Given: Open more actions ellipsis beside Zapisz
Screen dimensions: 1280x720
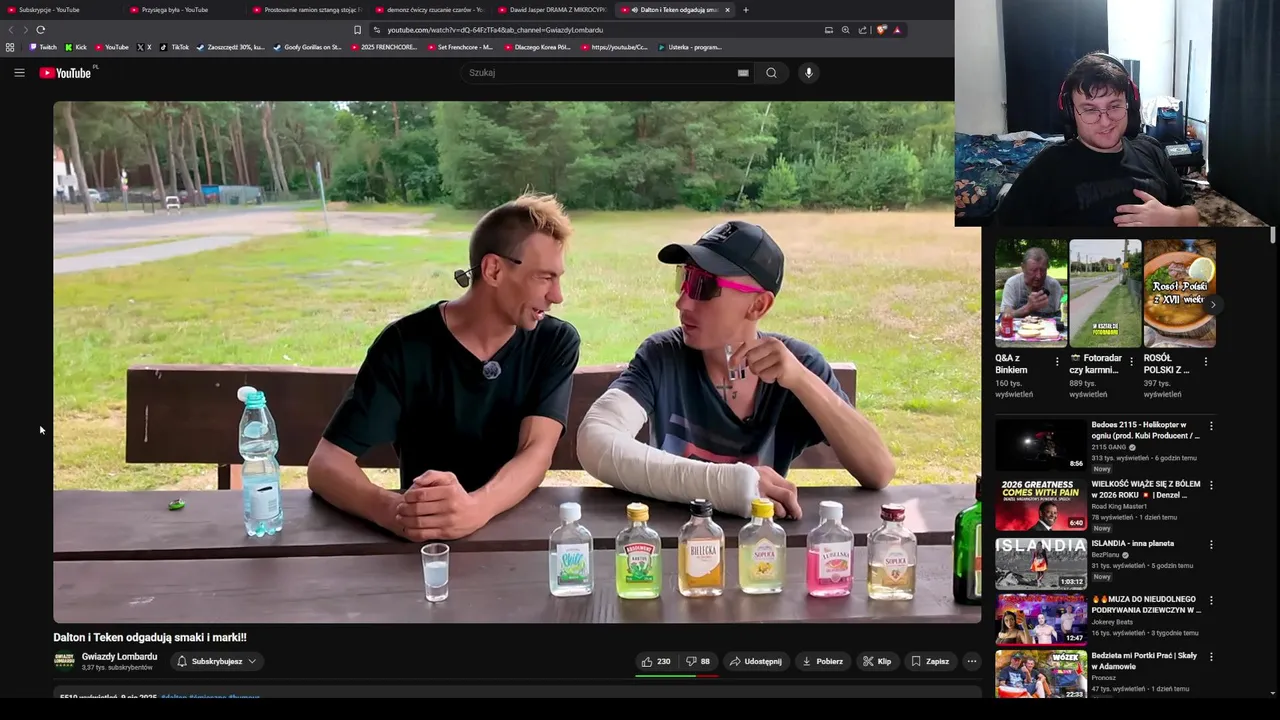Looking at the screenshot, I should (x=971, y=661).
